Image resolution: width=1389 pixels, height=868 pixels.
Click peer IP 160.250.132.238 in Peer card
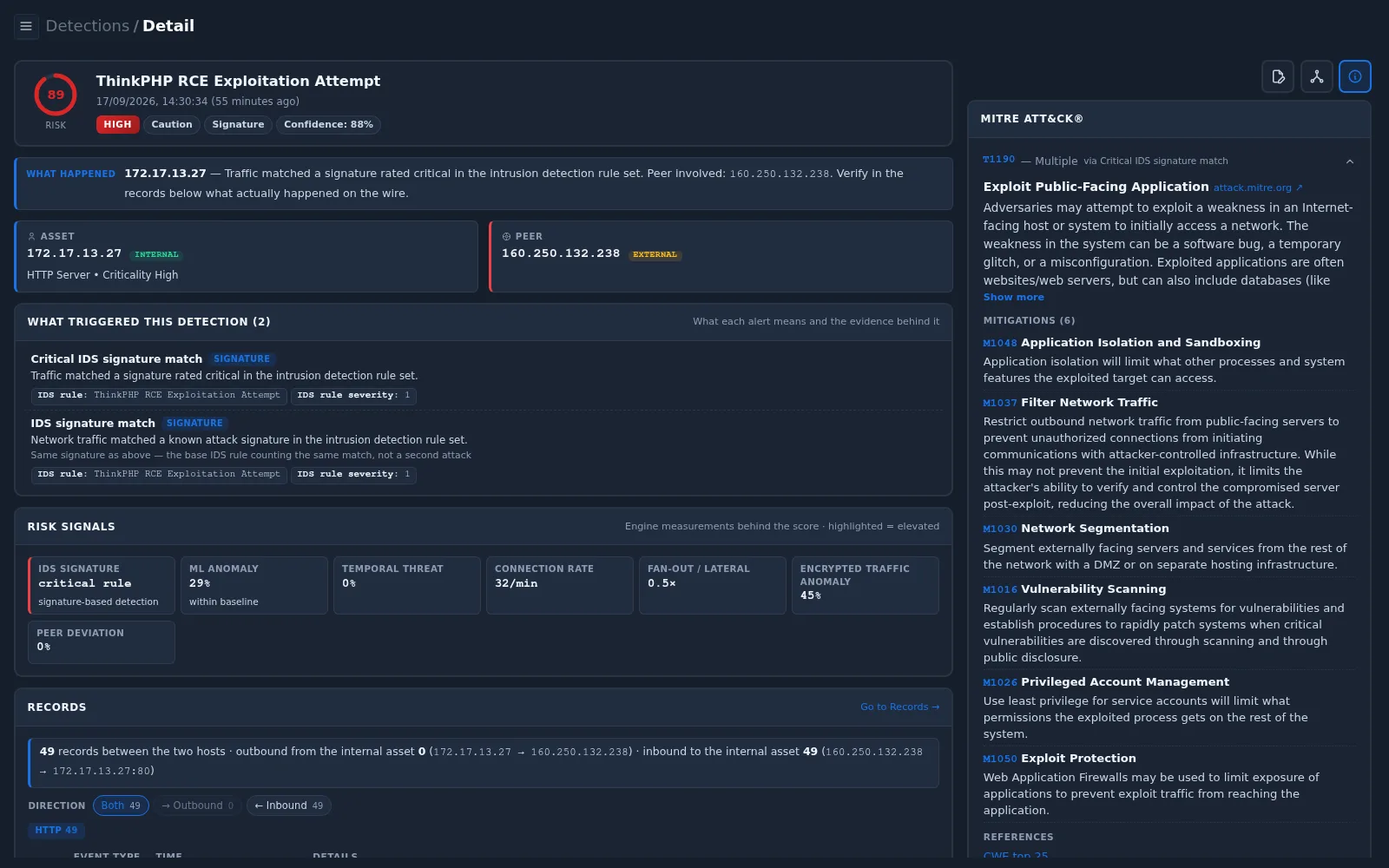click(x=561, y=253)
